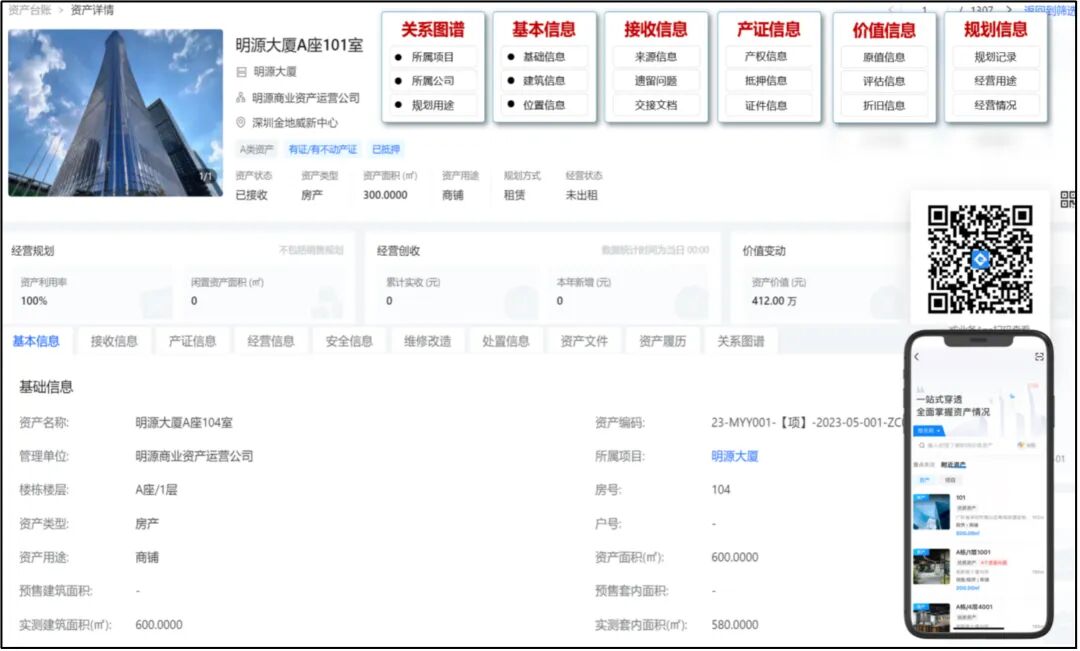Tap the scan icon in phone mockup
The width and height of the screenshot is (1080, 651).
(1039, 357)
